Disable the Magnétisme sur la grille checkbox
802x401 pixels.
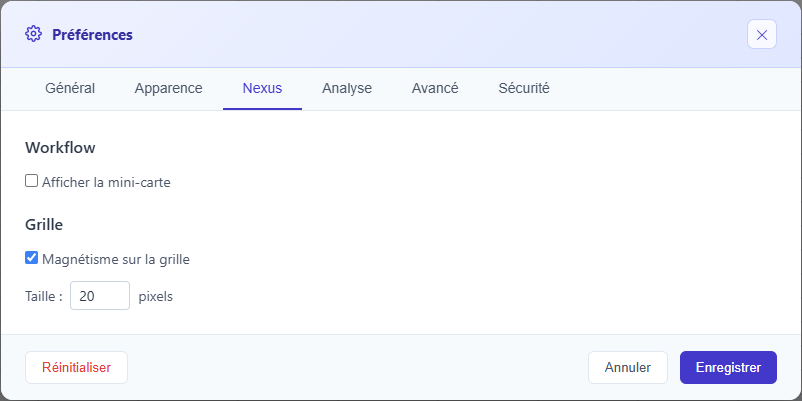tap(32, 258)
